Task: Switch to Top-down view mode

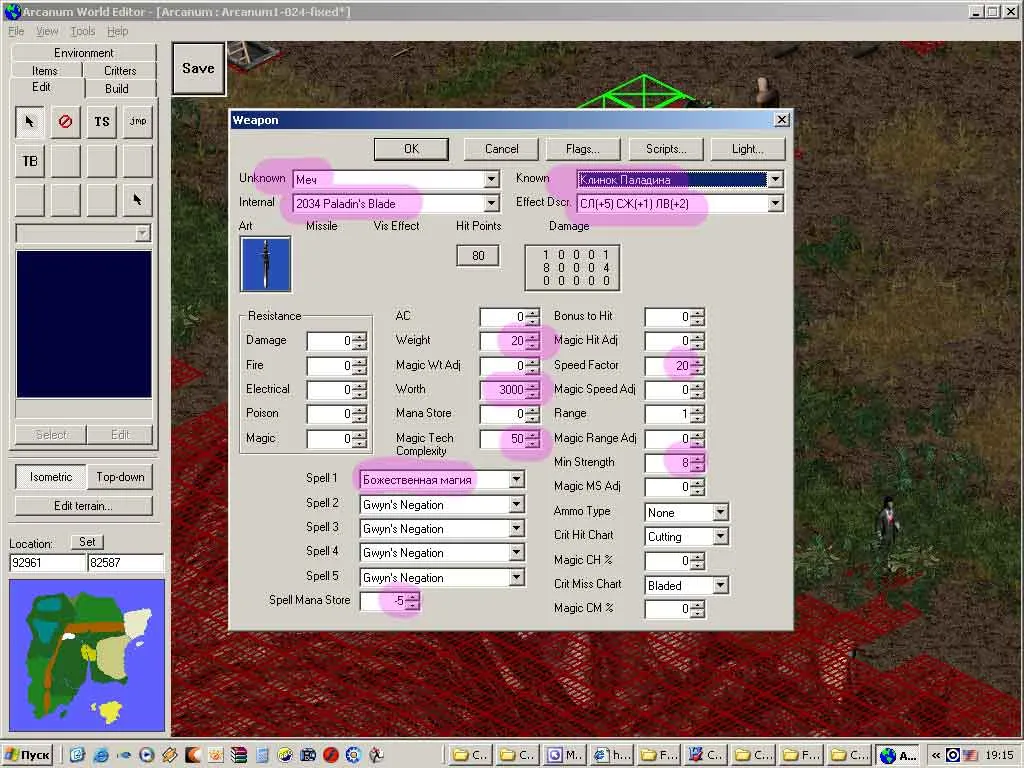Action: click(x=120, y=477)
